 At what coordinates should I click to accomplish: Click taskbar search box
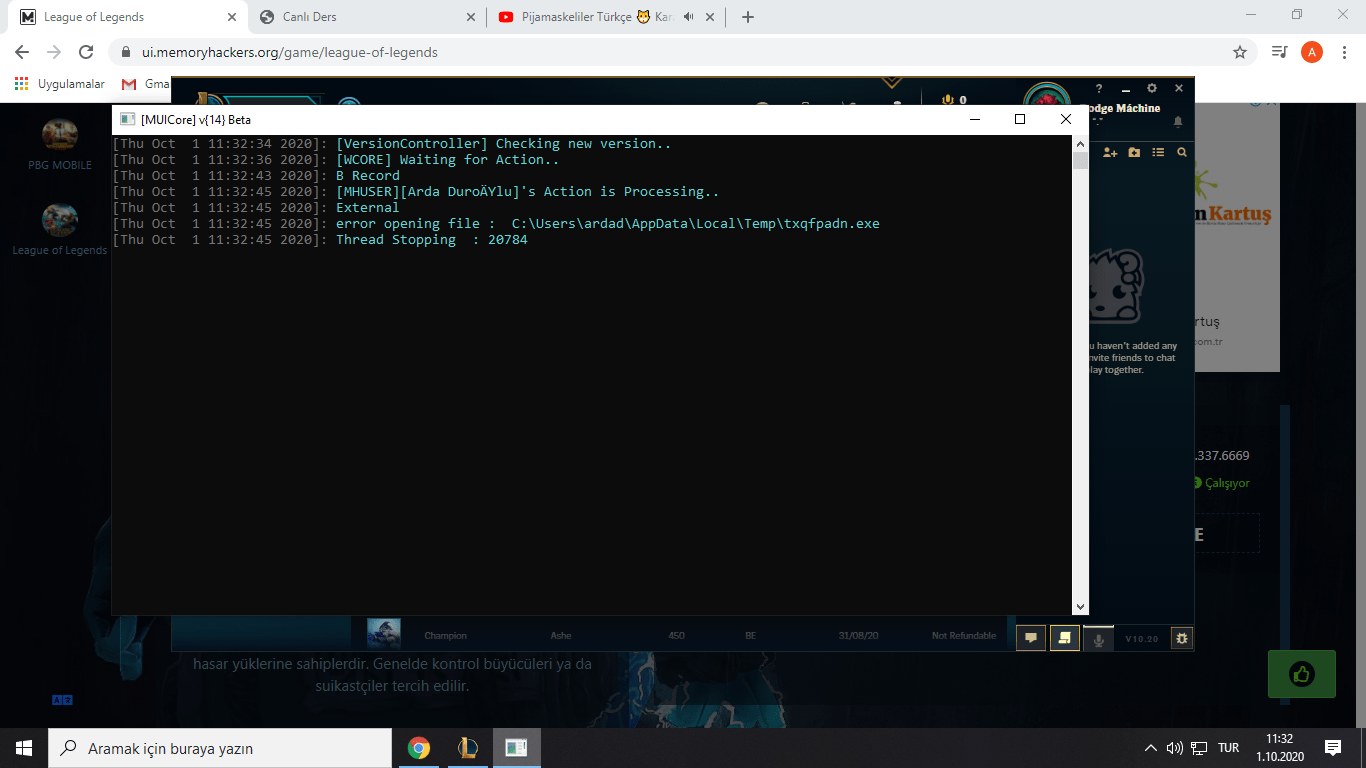(220, 748)
